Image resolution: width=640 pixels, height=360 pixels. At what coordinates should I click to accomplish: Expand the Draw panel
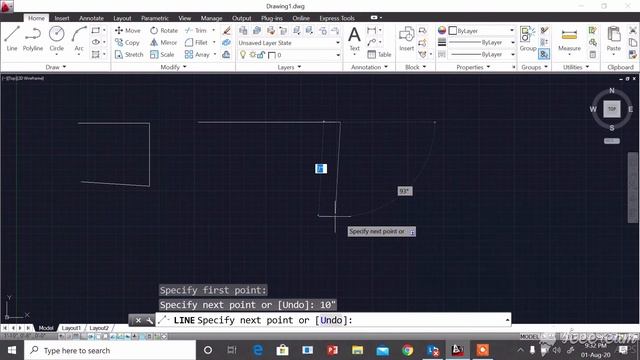pyautogui.click(x=56, y=67)
